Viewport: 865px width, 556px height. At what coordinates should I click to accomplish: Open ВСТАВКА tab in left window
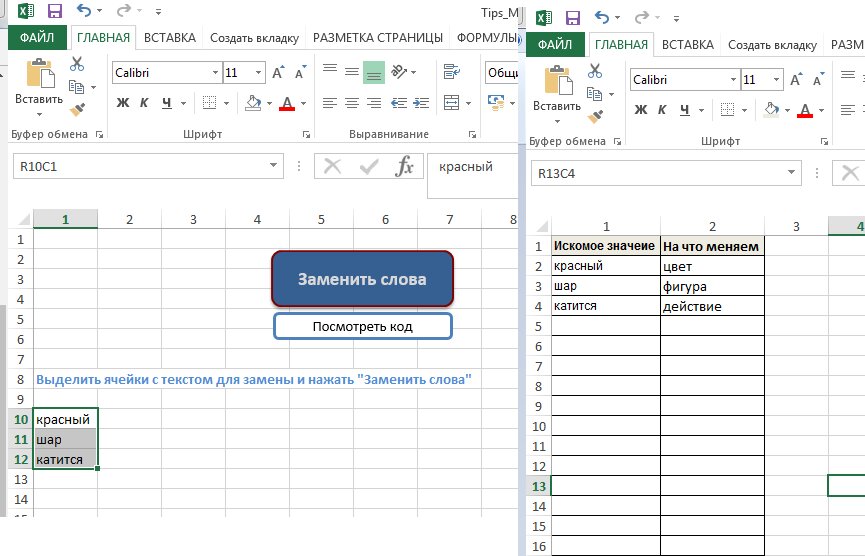[x=170, y=38]
